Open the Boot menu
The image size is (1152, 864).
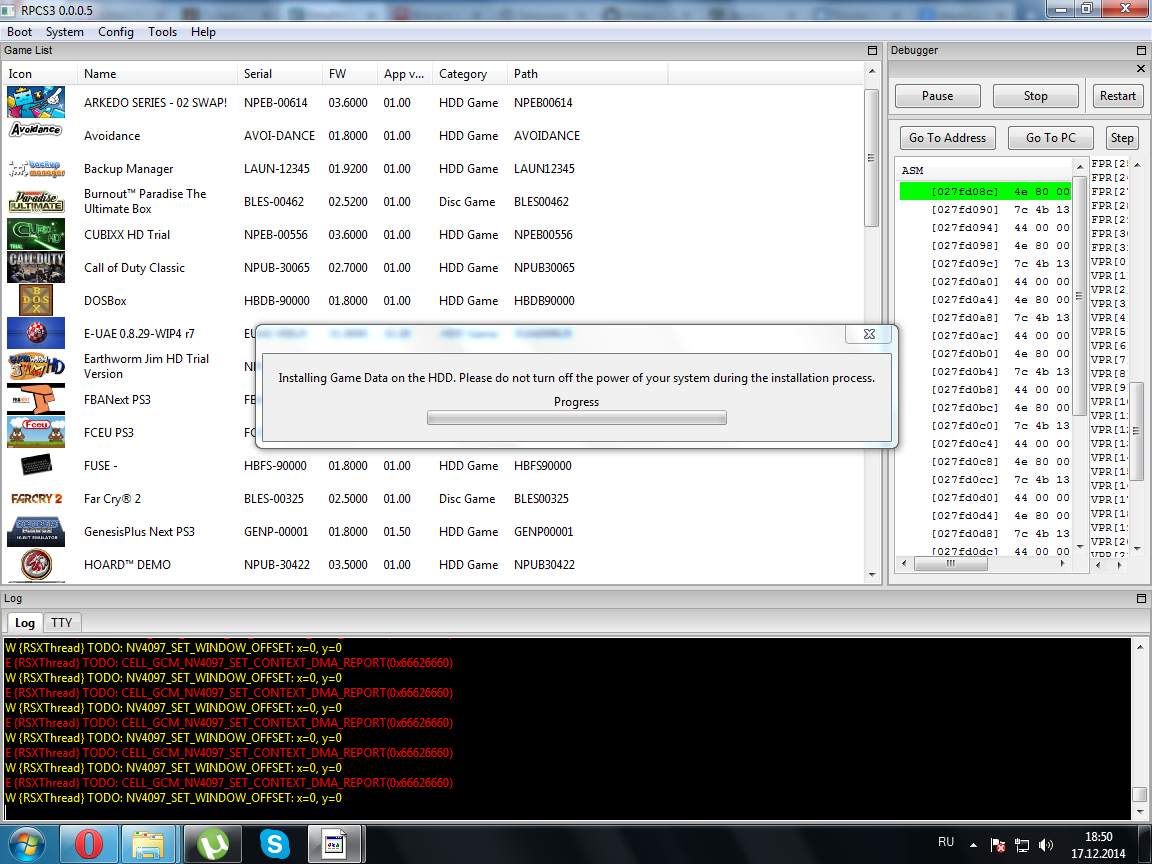click(x=20, y=32)
